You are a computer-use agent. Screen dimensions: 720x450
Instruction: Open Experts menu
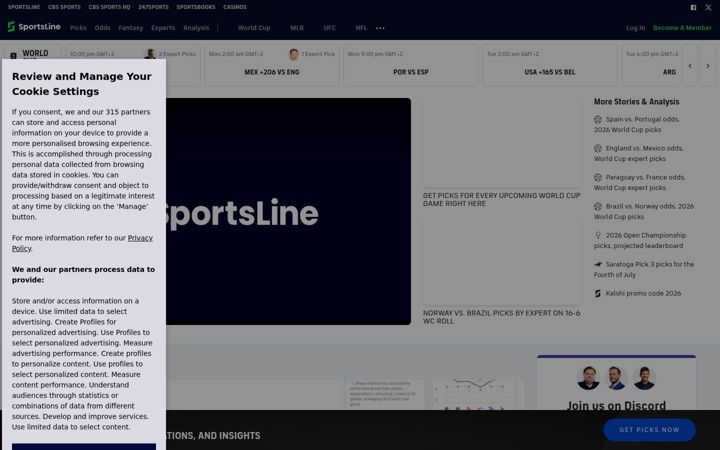[163, 28]
